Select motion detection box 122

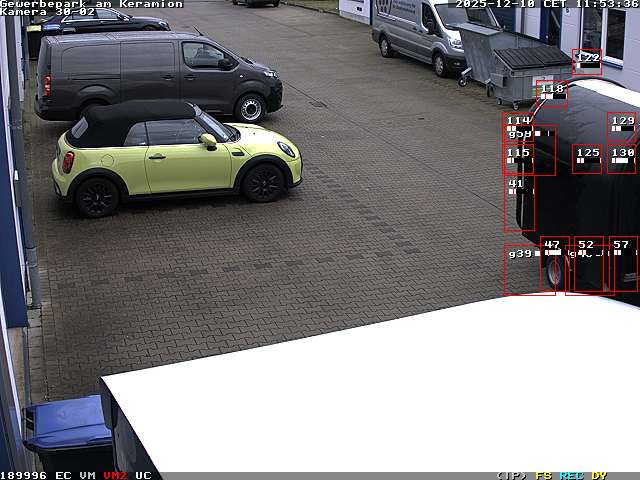point(588,62)
